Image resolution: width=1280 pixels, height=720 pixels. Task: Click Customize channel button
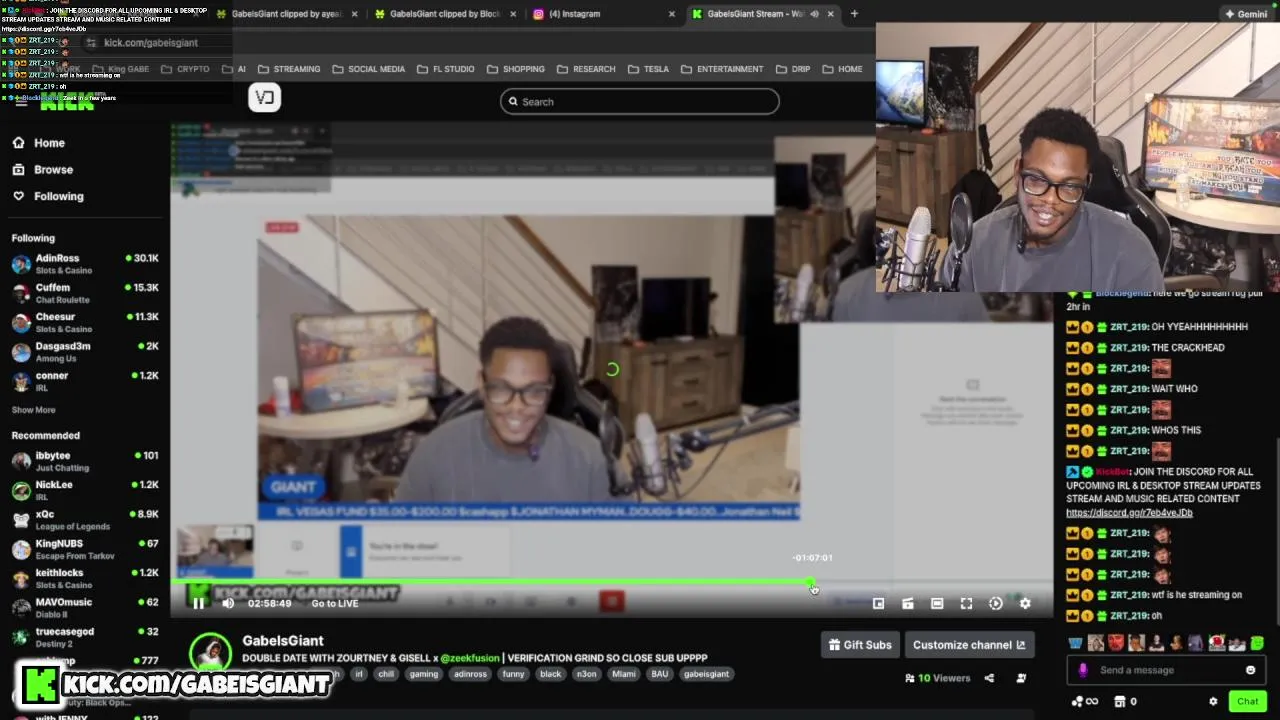click(969, 645)
